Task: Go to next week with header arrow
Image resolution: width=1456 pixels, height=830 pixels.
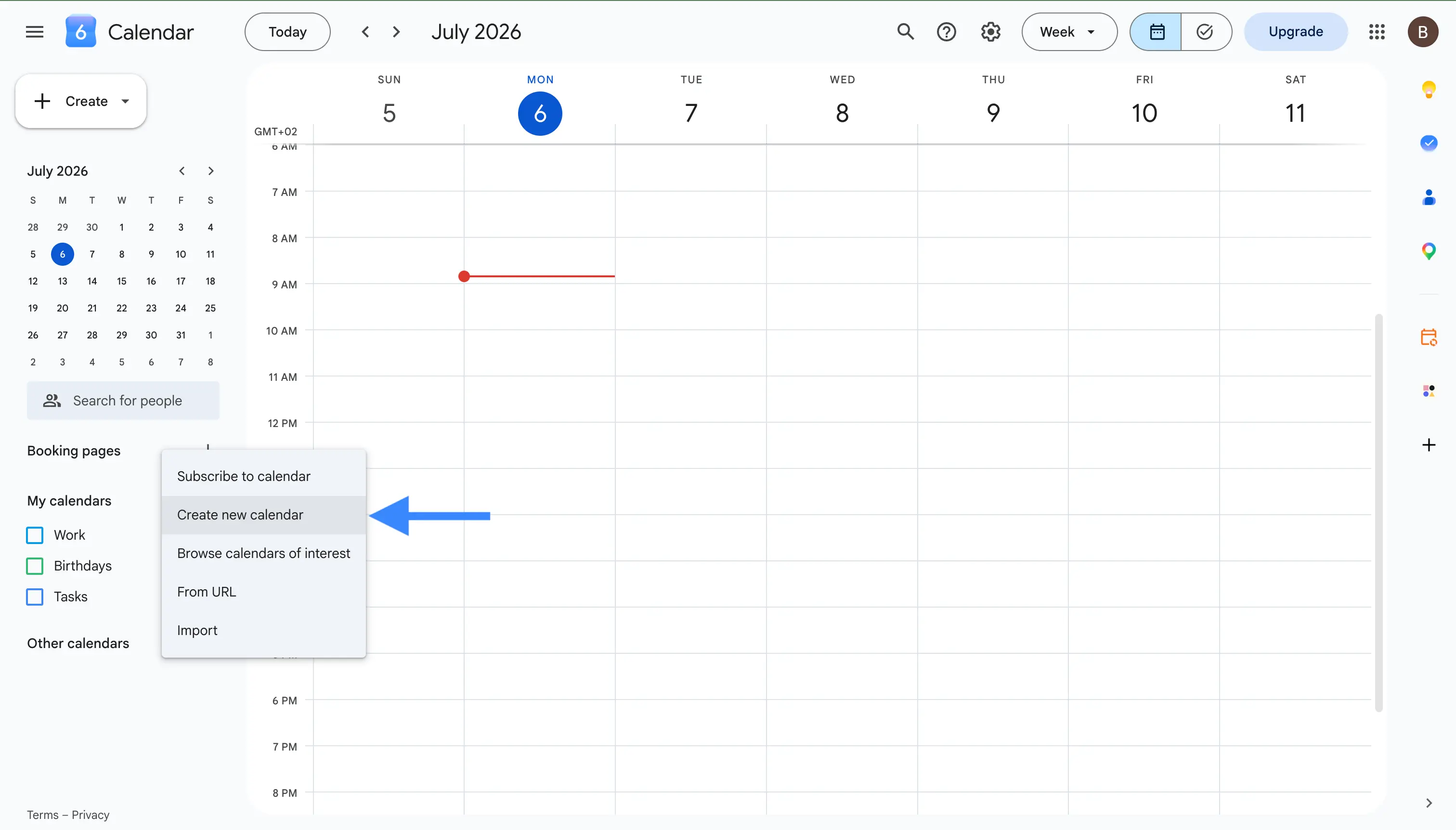Action: click(397, 32)
